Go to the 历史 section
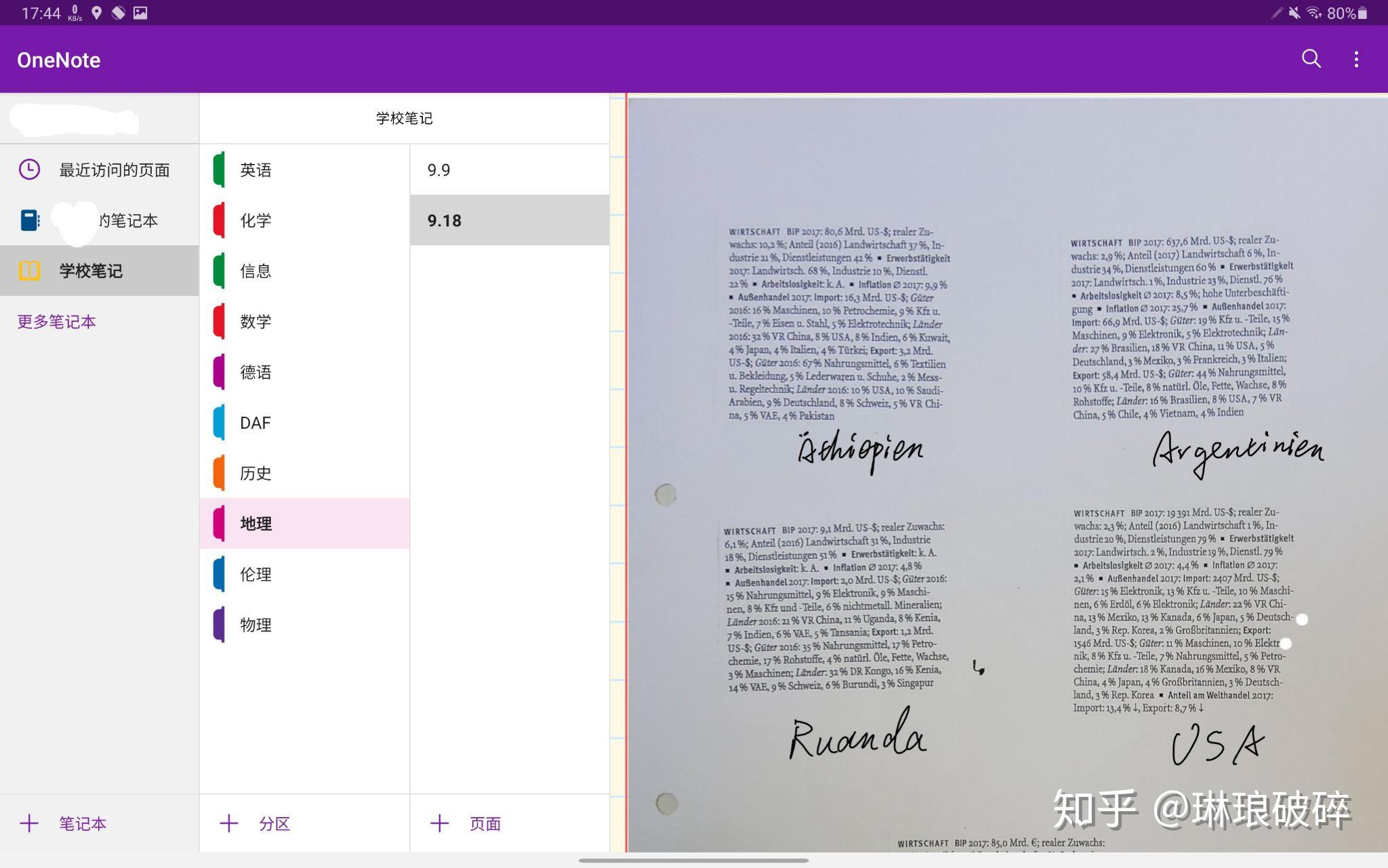Viewport: 1388px width, 868px height. click(x=256, y=473)
